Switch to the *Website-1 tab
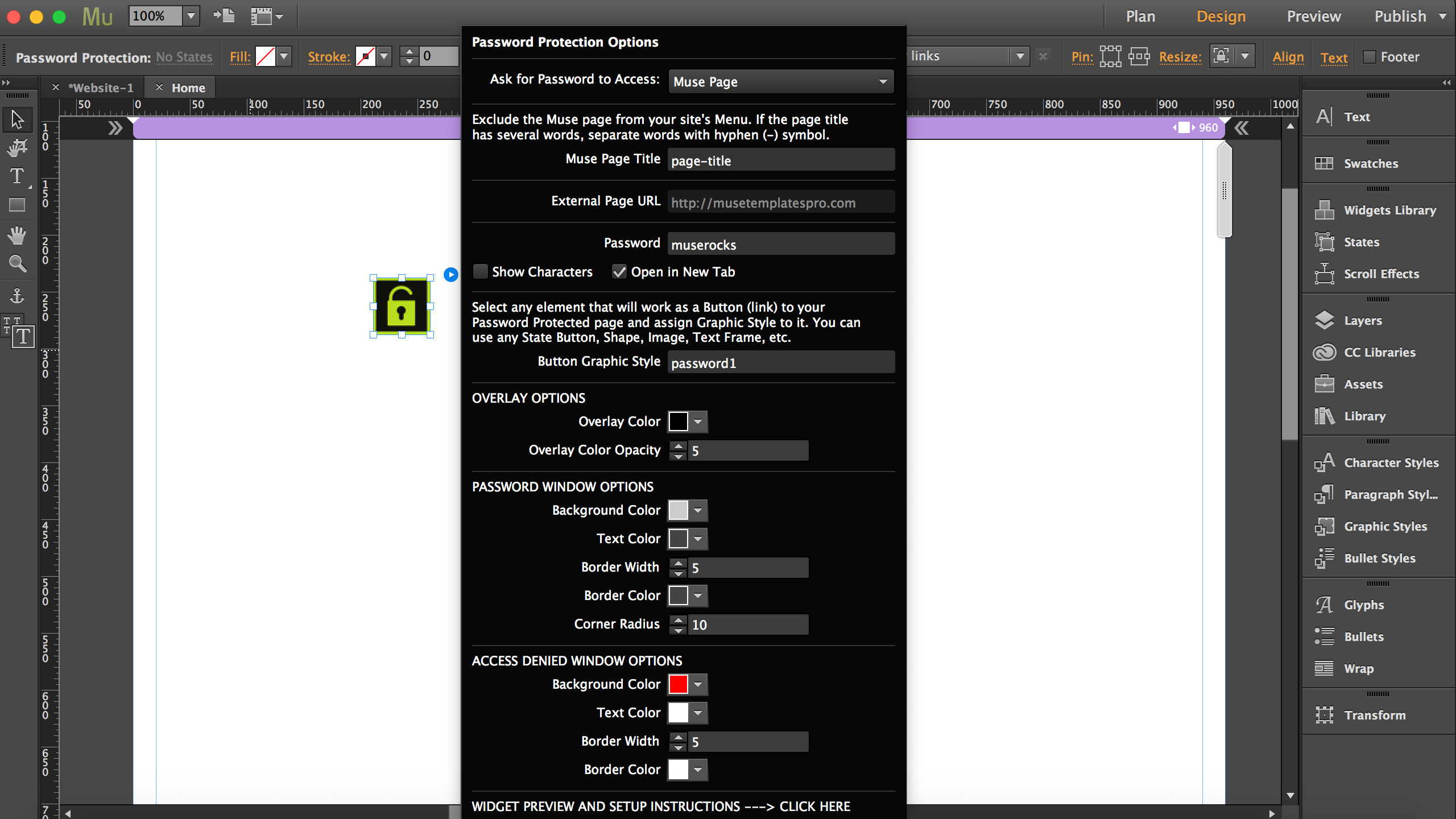 pos(101,88)
